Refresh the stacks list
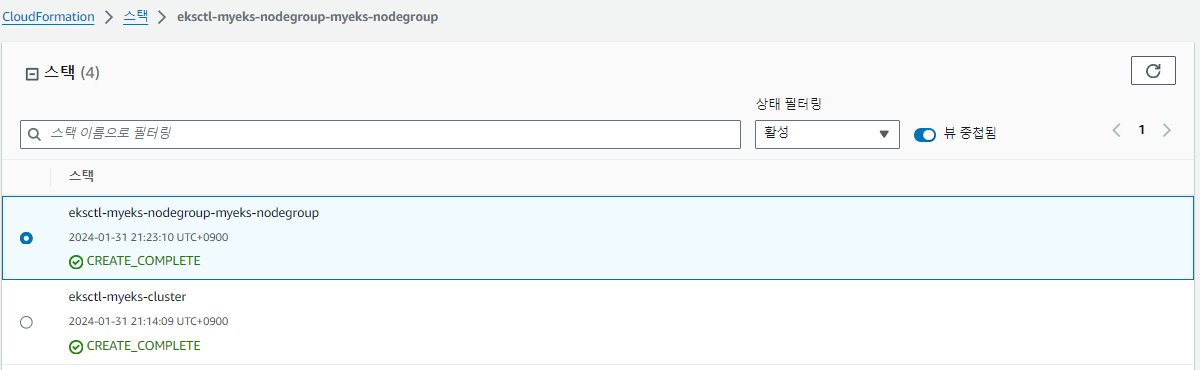The image size is (1200, 370). pos(1153,71)
